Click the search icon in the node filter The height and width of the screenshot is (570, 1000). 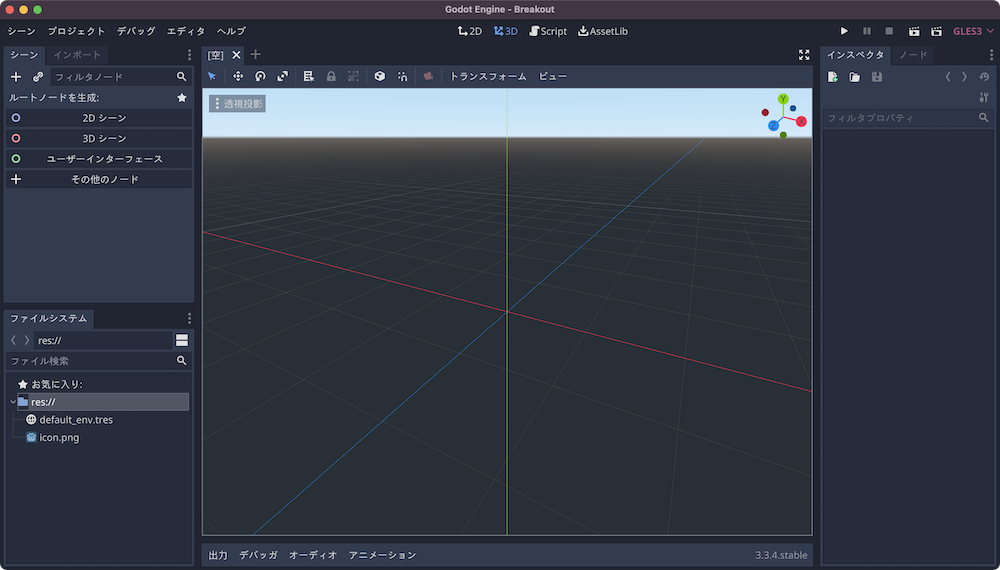tap(182, 77)
